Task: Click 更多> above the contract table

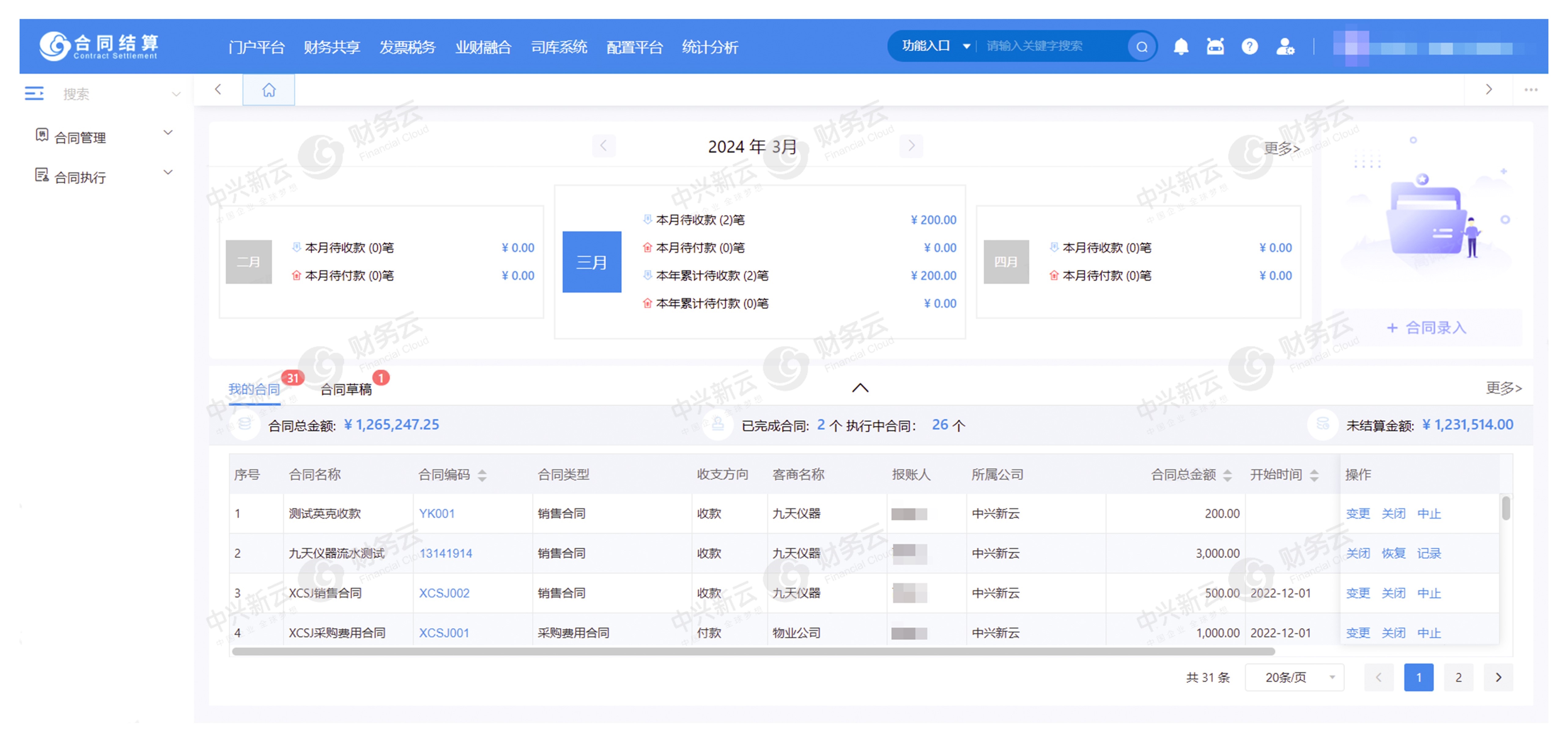Action: [x=1503, y=388]
